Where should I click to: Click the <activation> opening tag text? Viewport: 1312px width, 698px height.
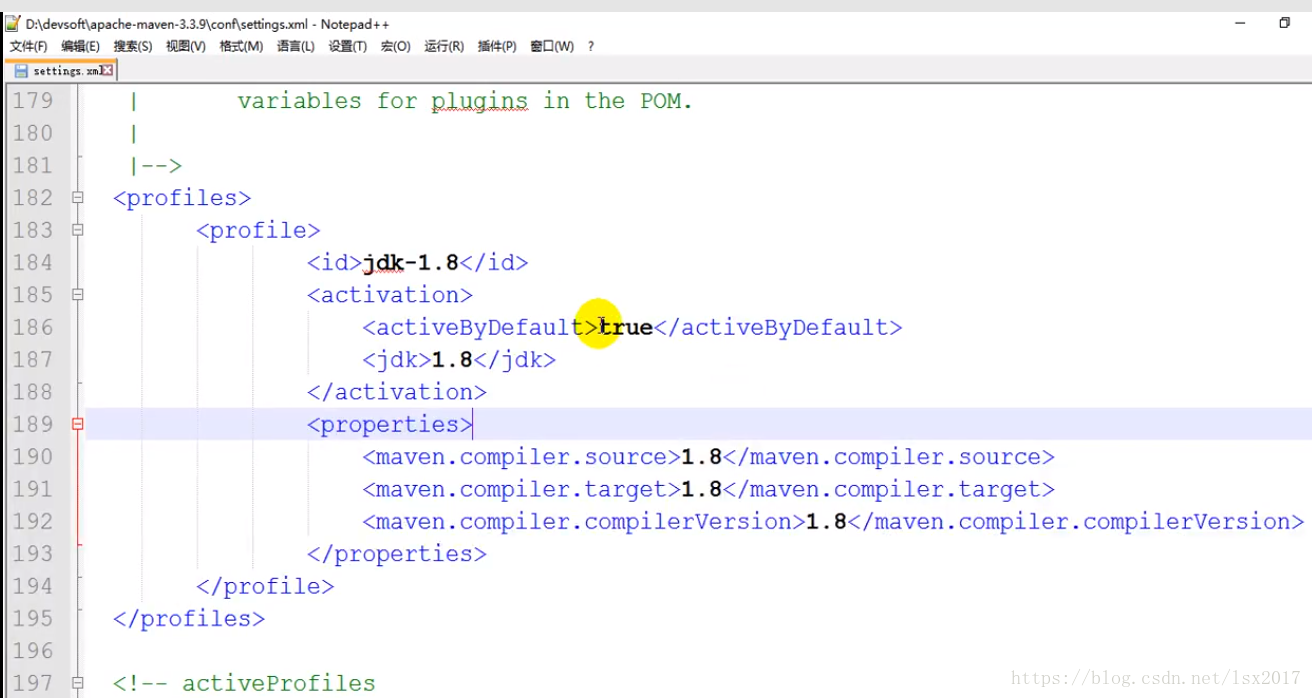[390, 295]
